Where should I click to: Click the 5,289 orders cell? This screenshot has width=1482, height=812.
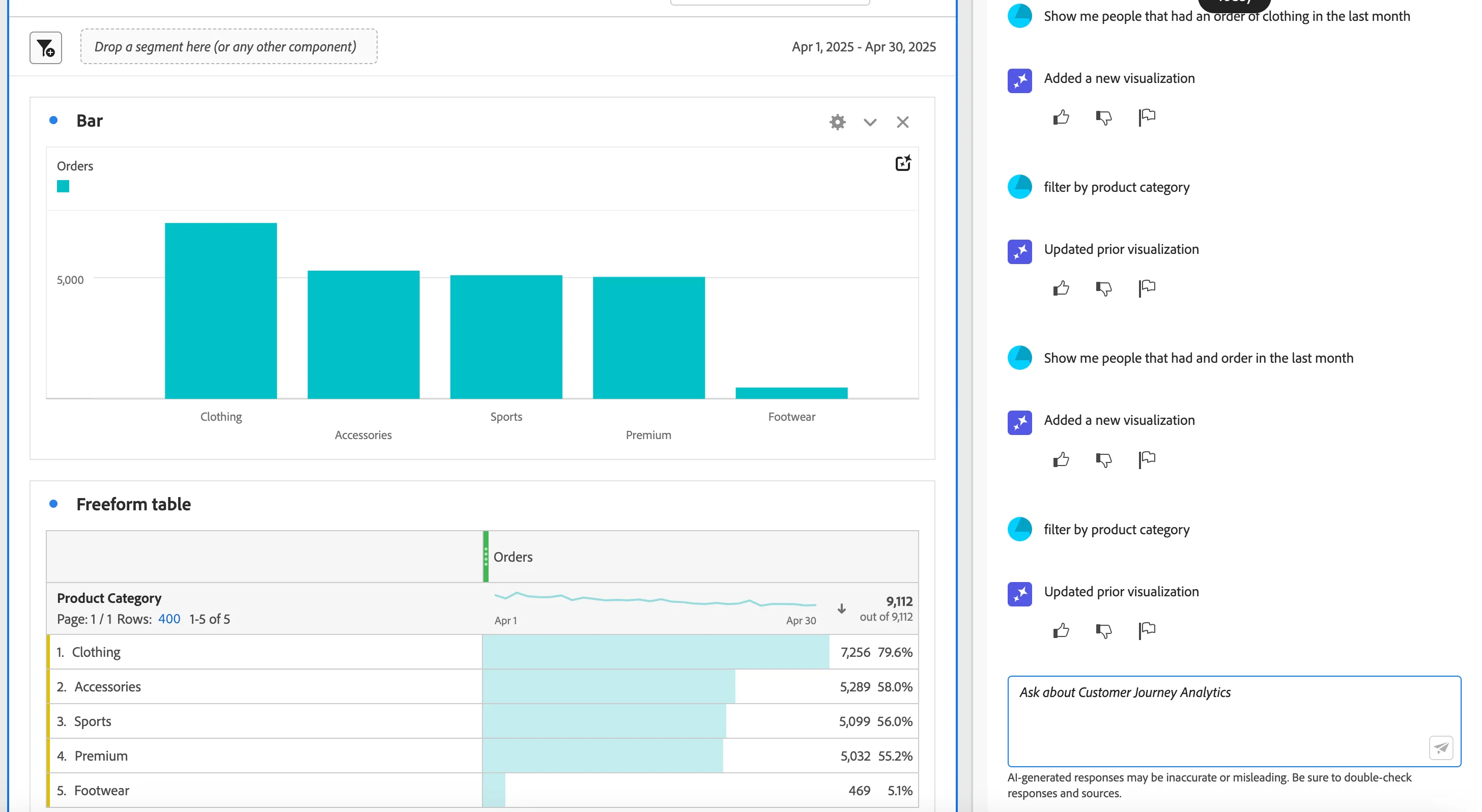pyautogui.click(x=701, y=687)
